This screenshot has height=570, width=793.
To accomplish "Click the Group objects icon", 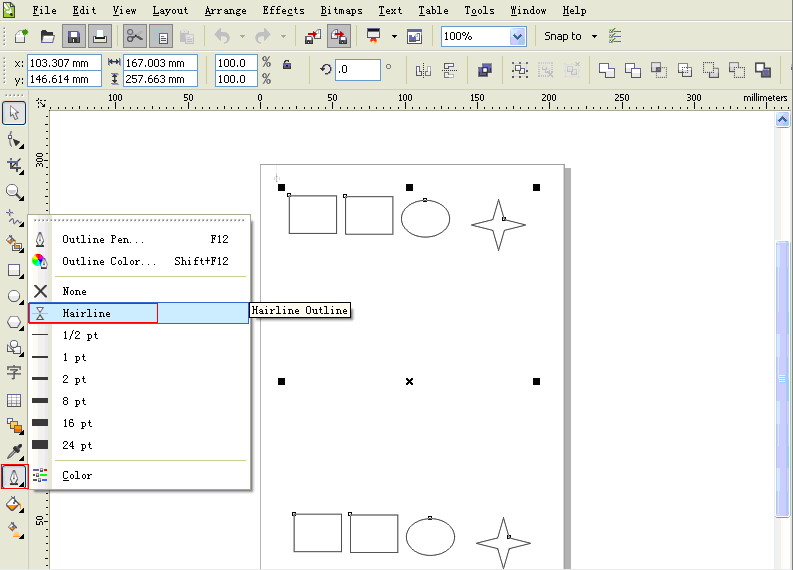I will point(519,70).
